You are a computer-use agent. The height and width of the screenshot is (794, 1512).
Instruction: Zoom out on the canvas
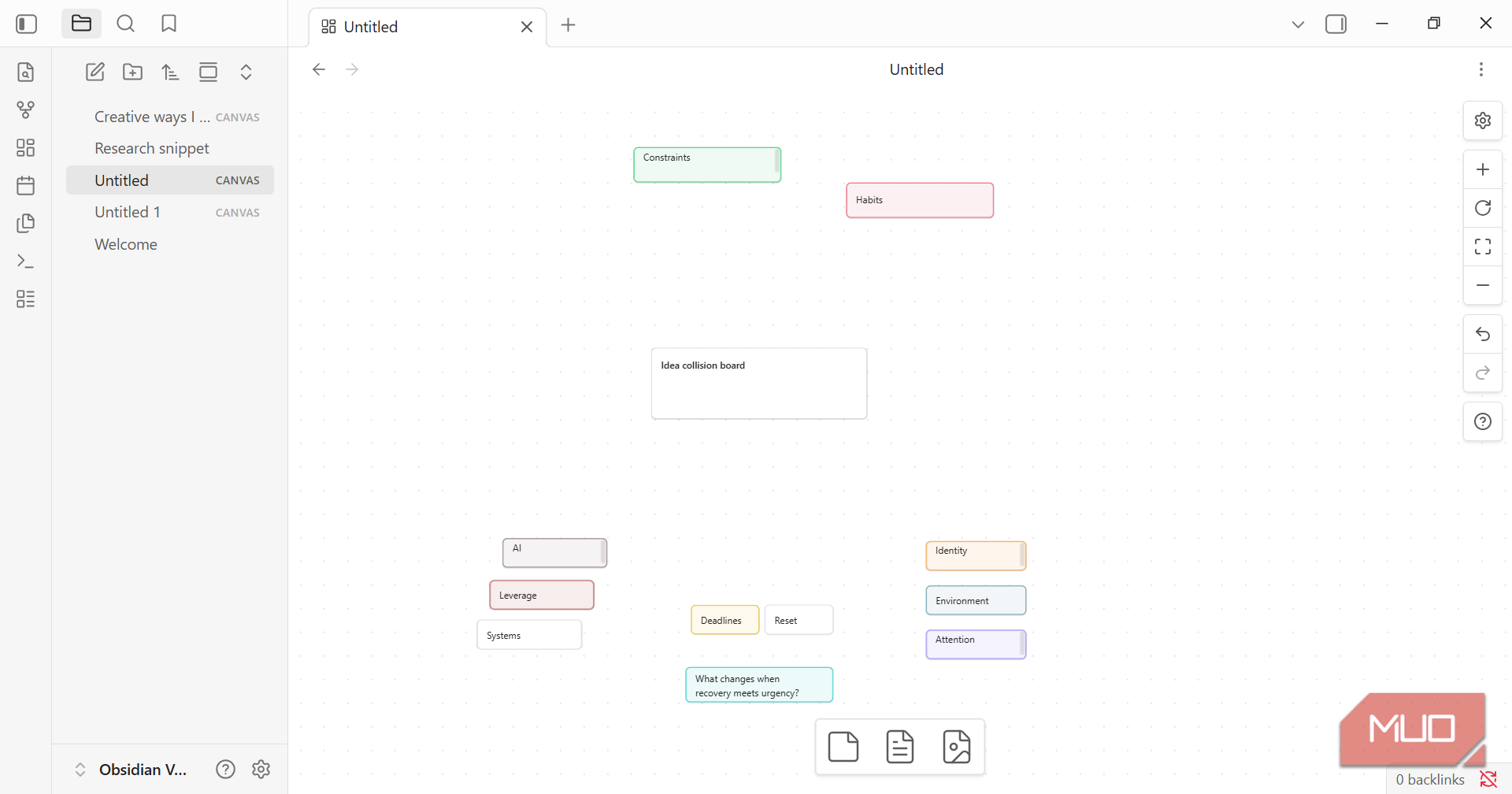click(x=1483, y=285)
